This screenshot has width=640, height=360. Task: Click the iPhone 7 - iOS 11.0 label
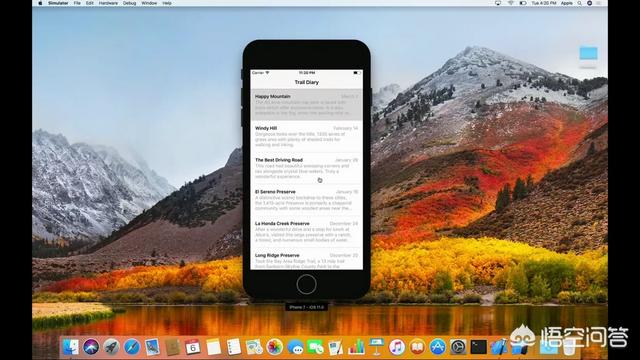306,307
